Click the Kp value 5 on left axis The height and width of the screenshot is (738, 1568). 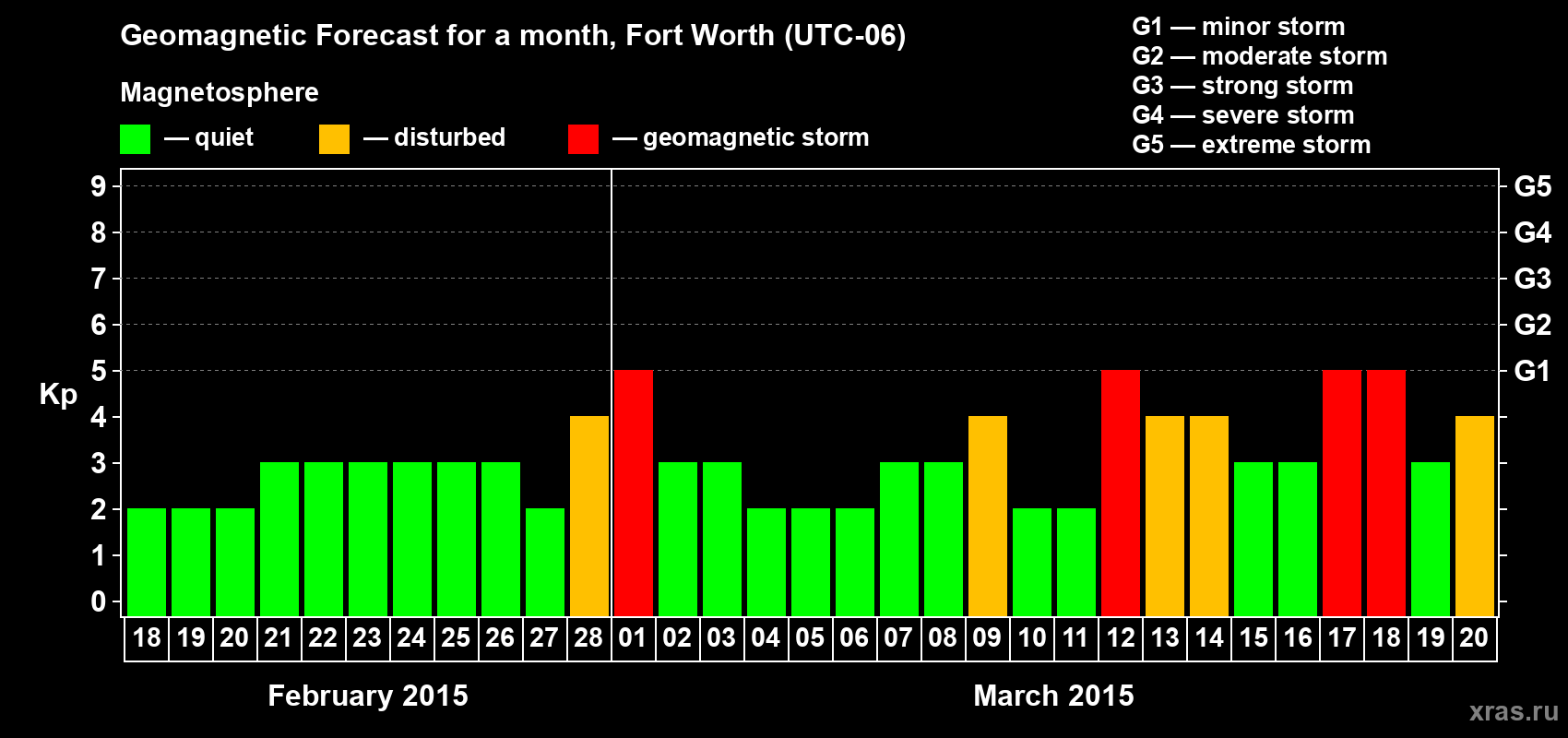coord(99,371)
